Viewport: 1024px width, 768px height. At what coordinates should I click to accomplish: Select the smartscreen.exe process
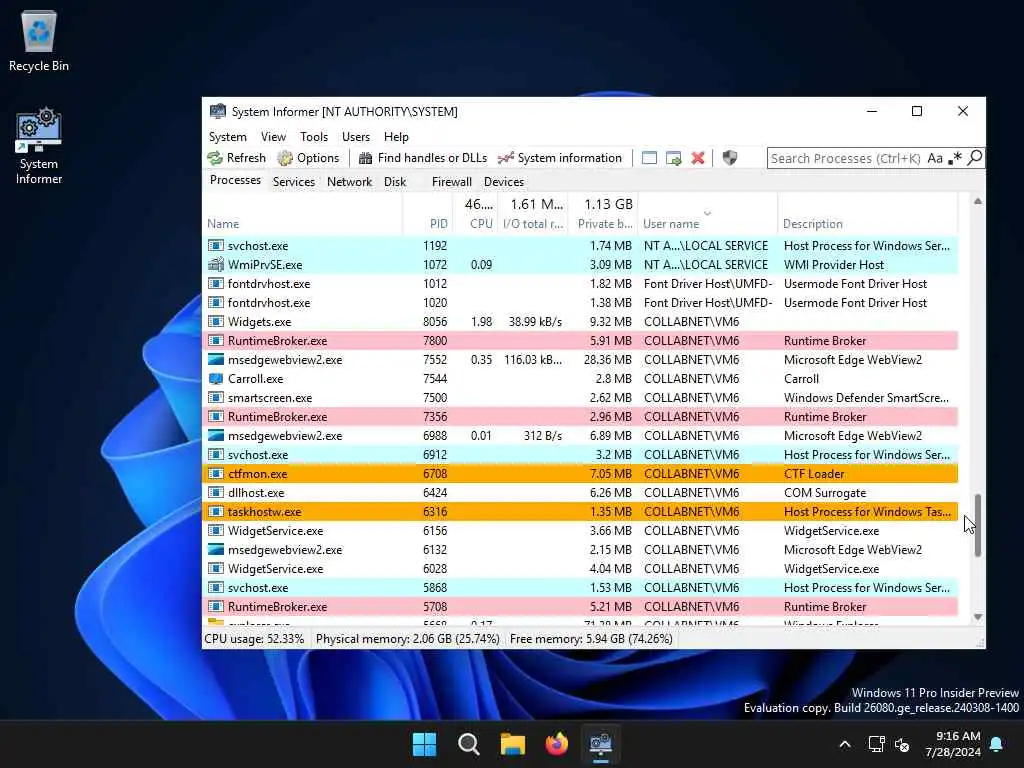tap(580, 398)
